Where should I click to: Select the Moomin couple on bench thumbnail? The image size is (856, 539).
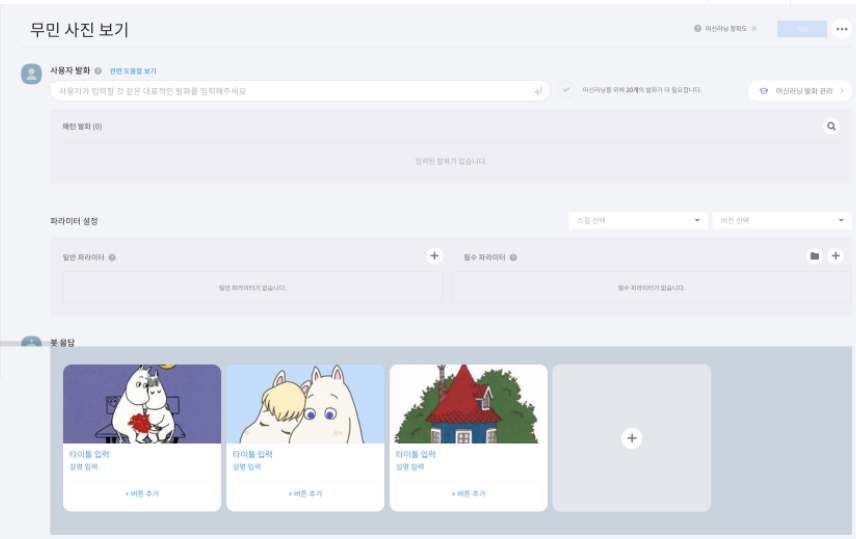coord(142,404)
